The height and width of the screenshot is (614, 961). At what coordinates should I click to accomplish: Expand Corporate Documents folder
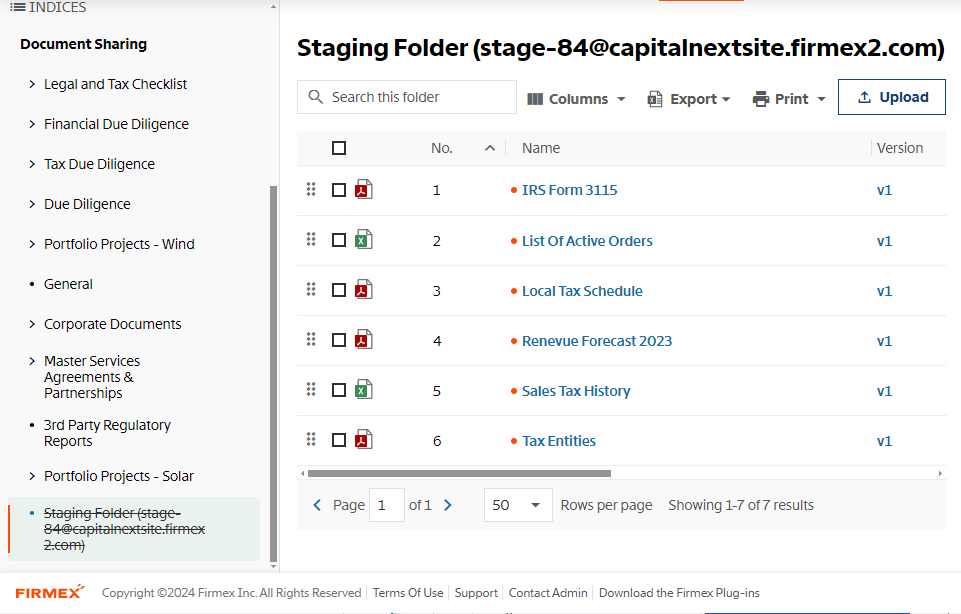(32, 324)
